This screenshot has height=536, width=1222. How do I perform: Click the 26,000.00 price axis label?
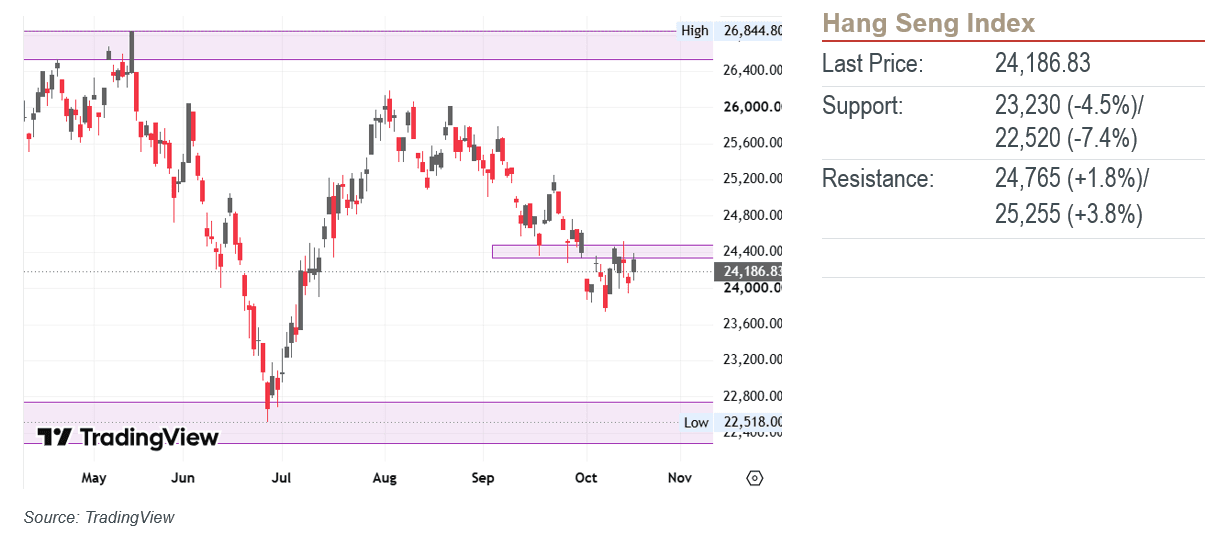752,107
